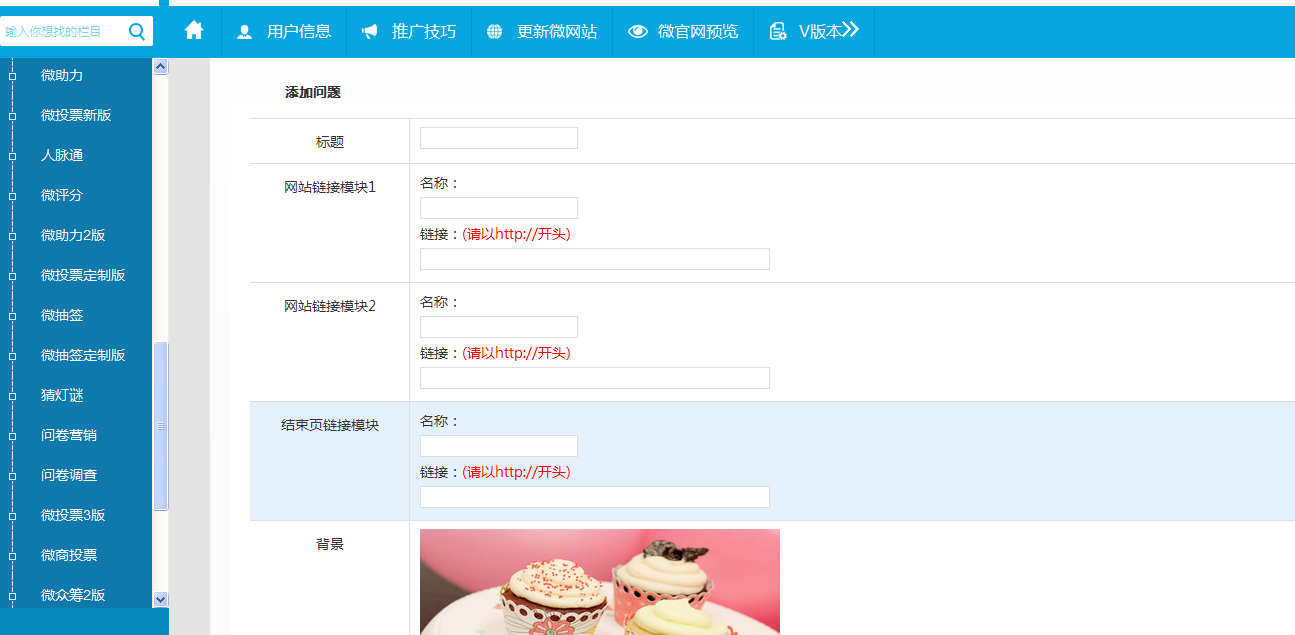
Task: Click the 网站链接模块2 label
Action: coord(330,306)
